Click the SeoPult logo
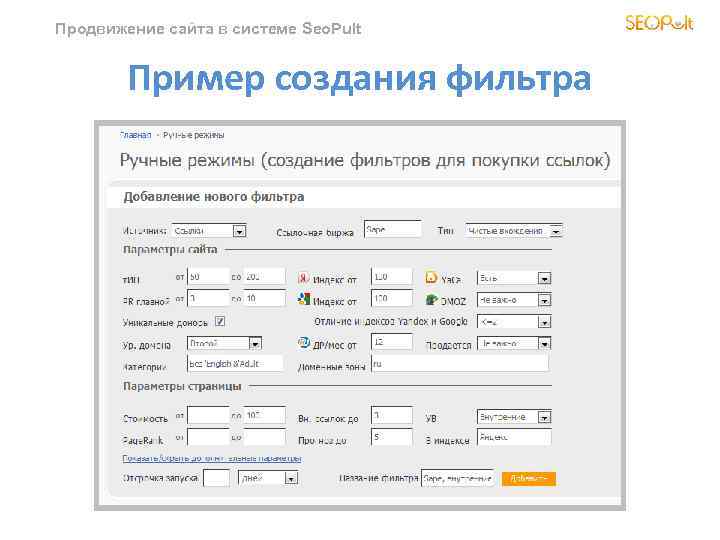The width and height of the screenshot is (720, 540). (x=659, y=22)
